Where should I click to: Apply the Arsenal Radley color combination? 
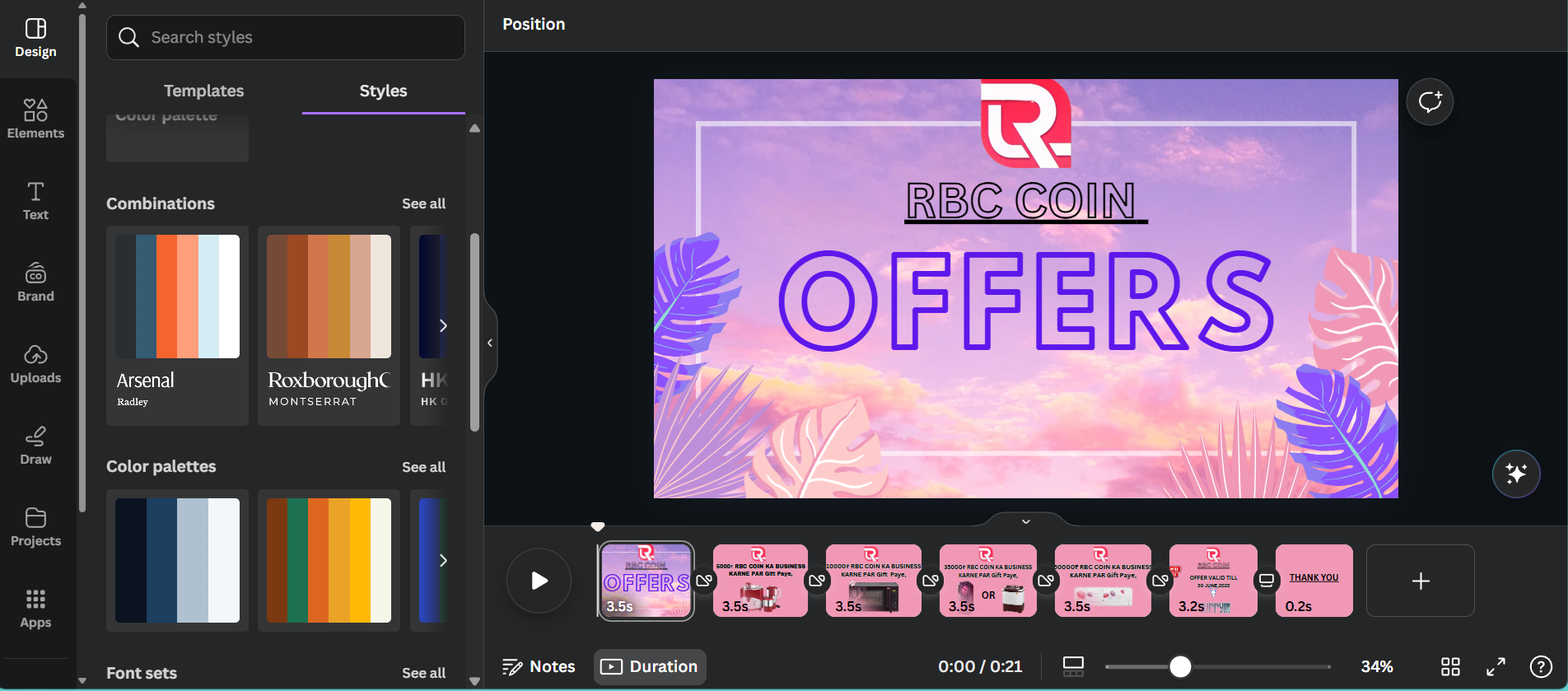[177, 325]
